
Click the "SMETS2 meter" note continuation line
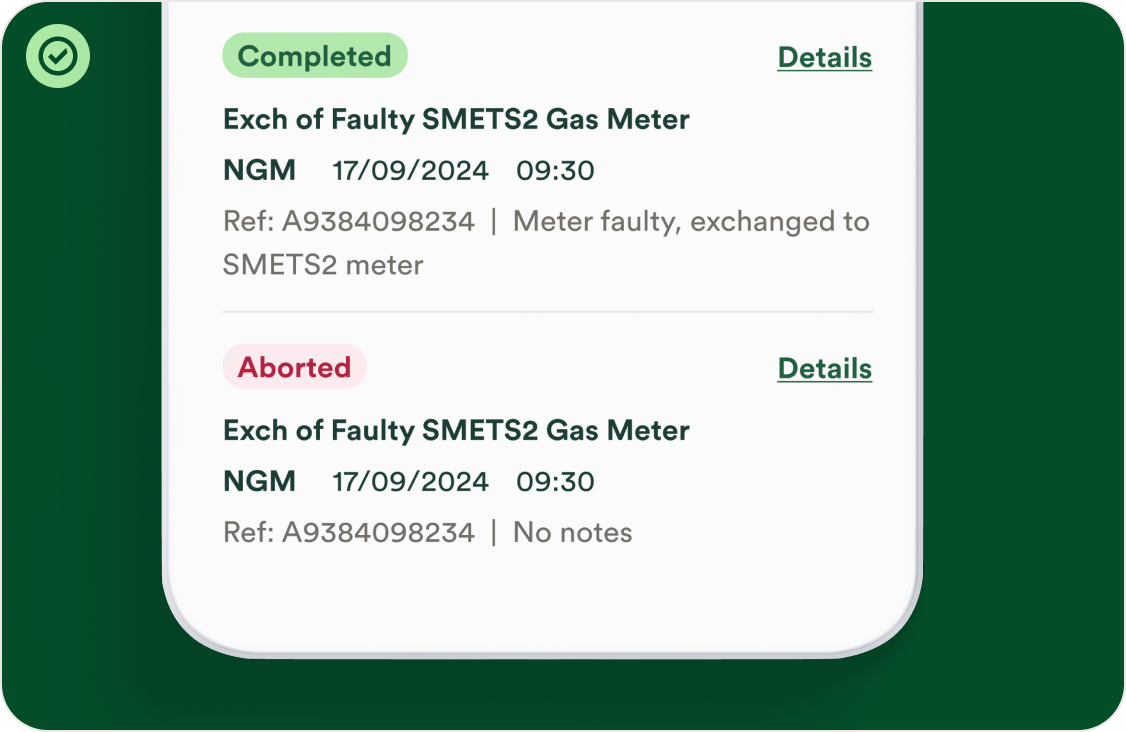tap(323, 266)
